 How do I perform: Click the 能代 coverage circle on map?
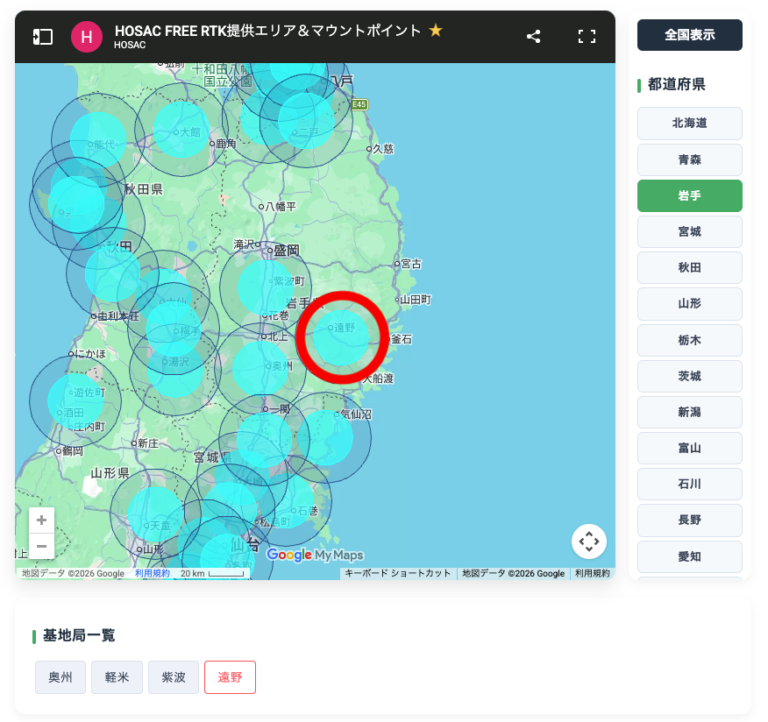(98, 140)
